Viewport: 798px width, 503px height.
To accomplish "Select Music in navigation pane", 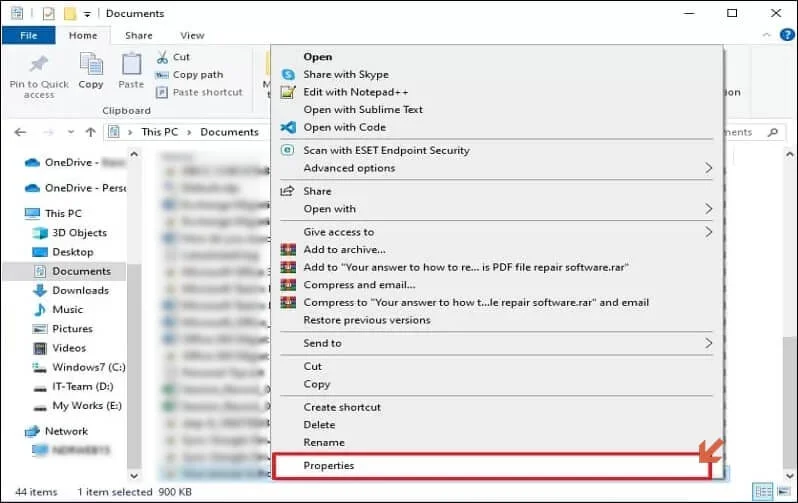I will pyautogui.click(x=67, y=310).
